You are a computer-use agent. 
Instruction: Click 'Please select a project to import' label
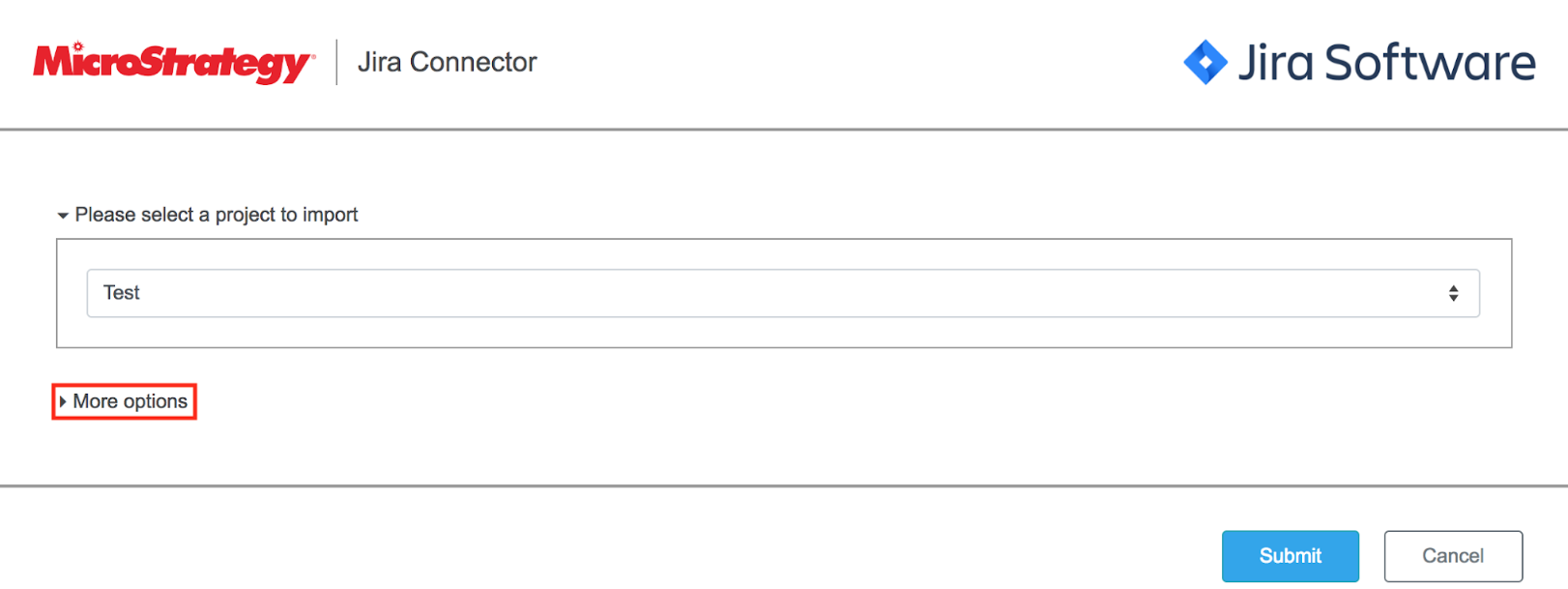point(217,215)
